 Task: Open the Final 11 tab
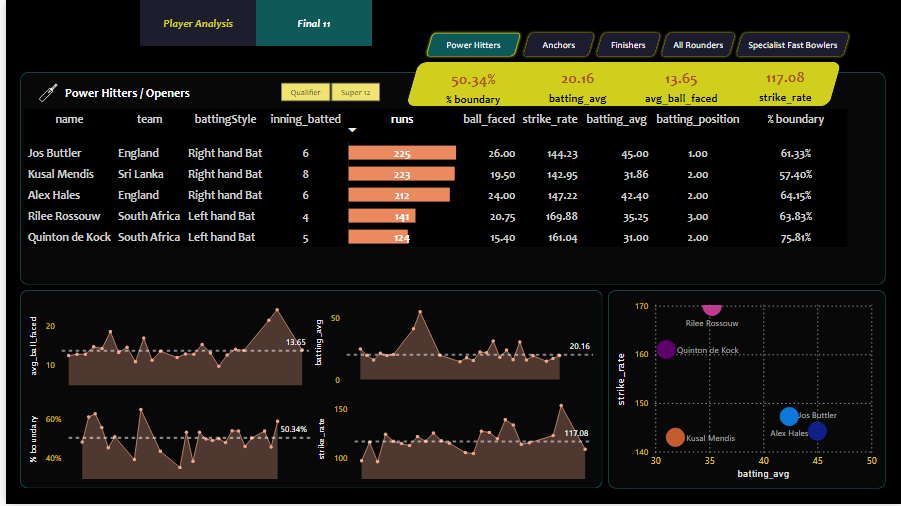coord(314,23)
